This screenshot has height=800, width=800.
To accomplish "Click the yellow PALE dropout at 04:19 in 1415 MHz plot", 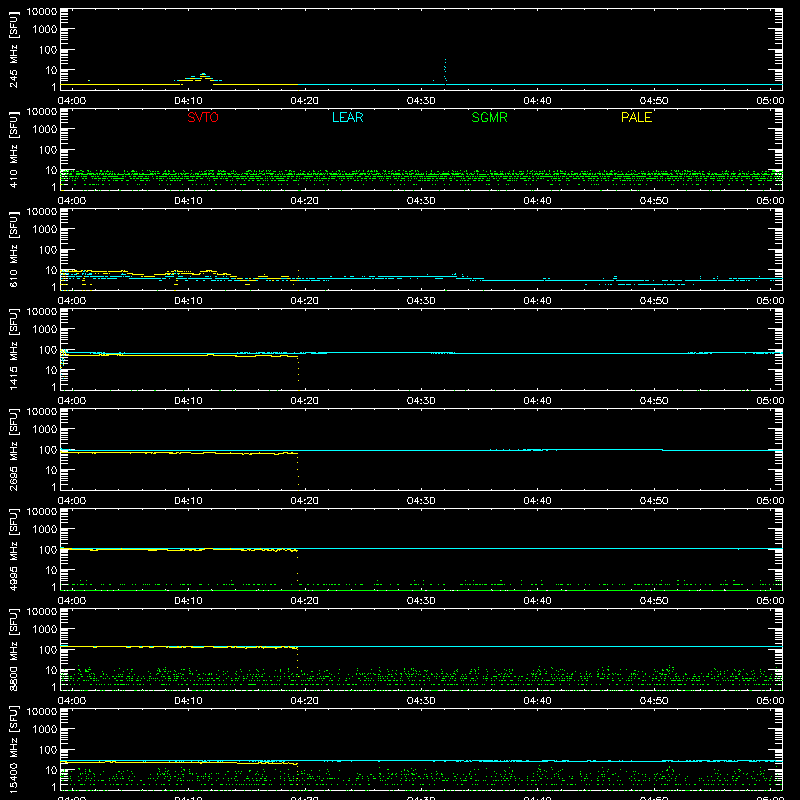I will tap(298, 369).
